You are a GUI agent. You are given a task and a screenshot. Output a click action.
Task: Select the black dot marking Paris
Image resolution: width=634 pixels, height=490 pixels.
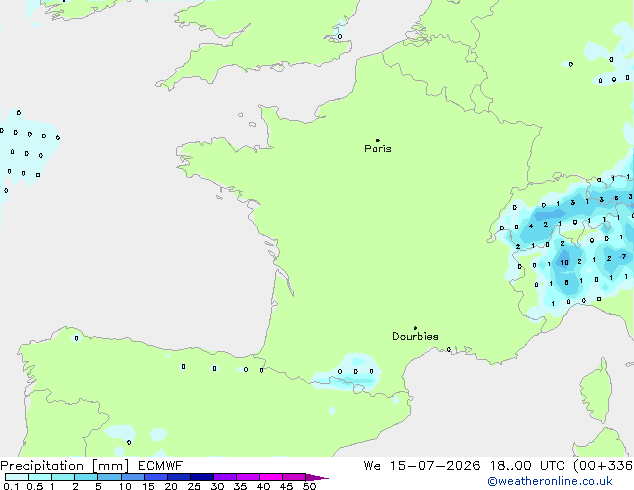tap(378, 140)
